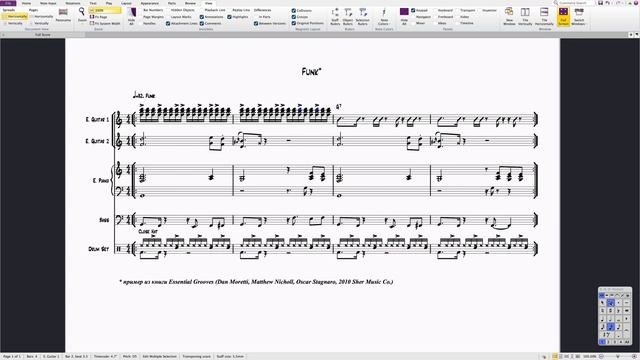The width and height of the screenshot is (640, 360).
Task: Toggle the Full Screen button
Action: point(563,16)
